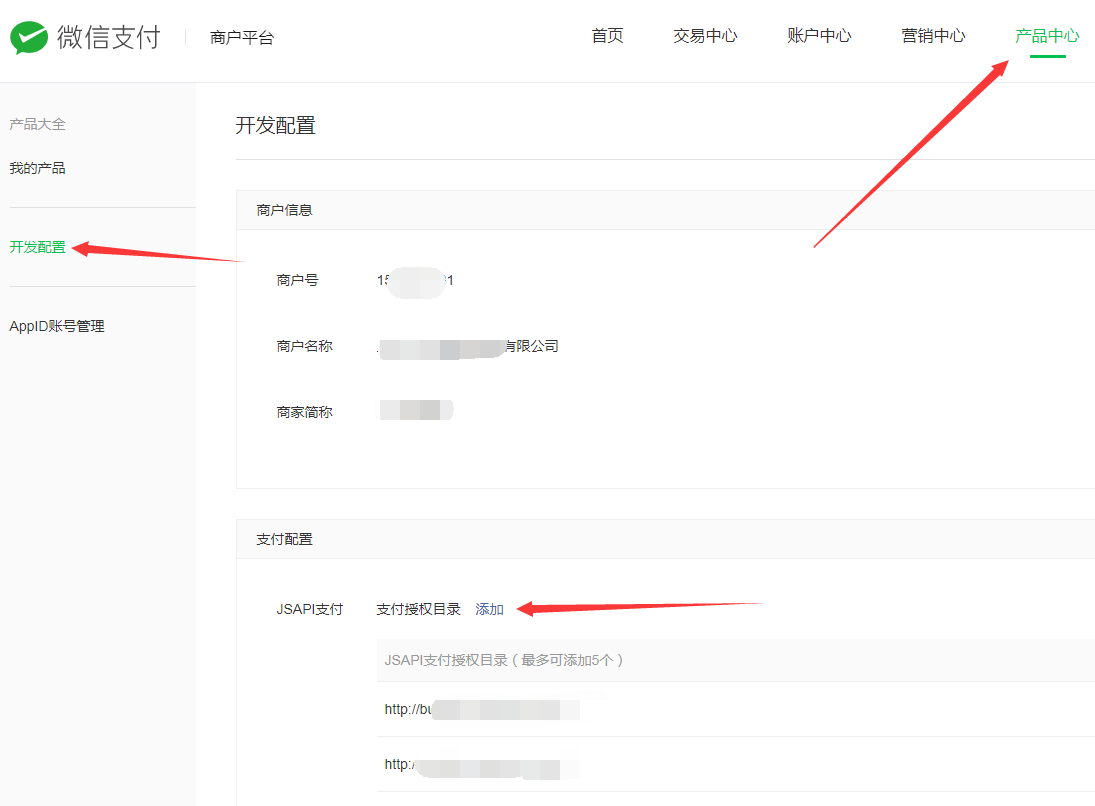Click the 商户名称 company name value
Image resolution: width=1095 pixels, height=806 pixels.
tap(467, 347)
